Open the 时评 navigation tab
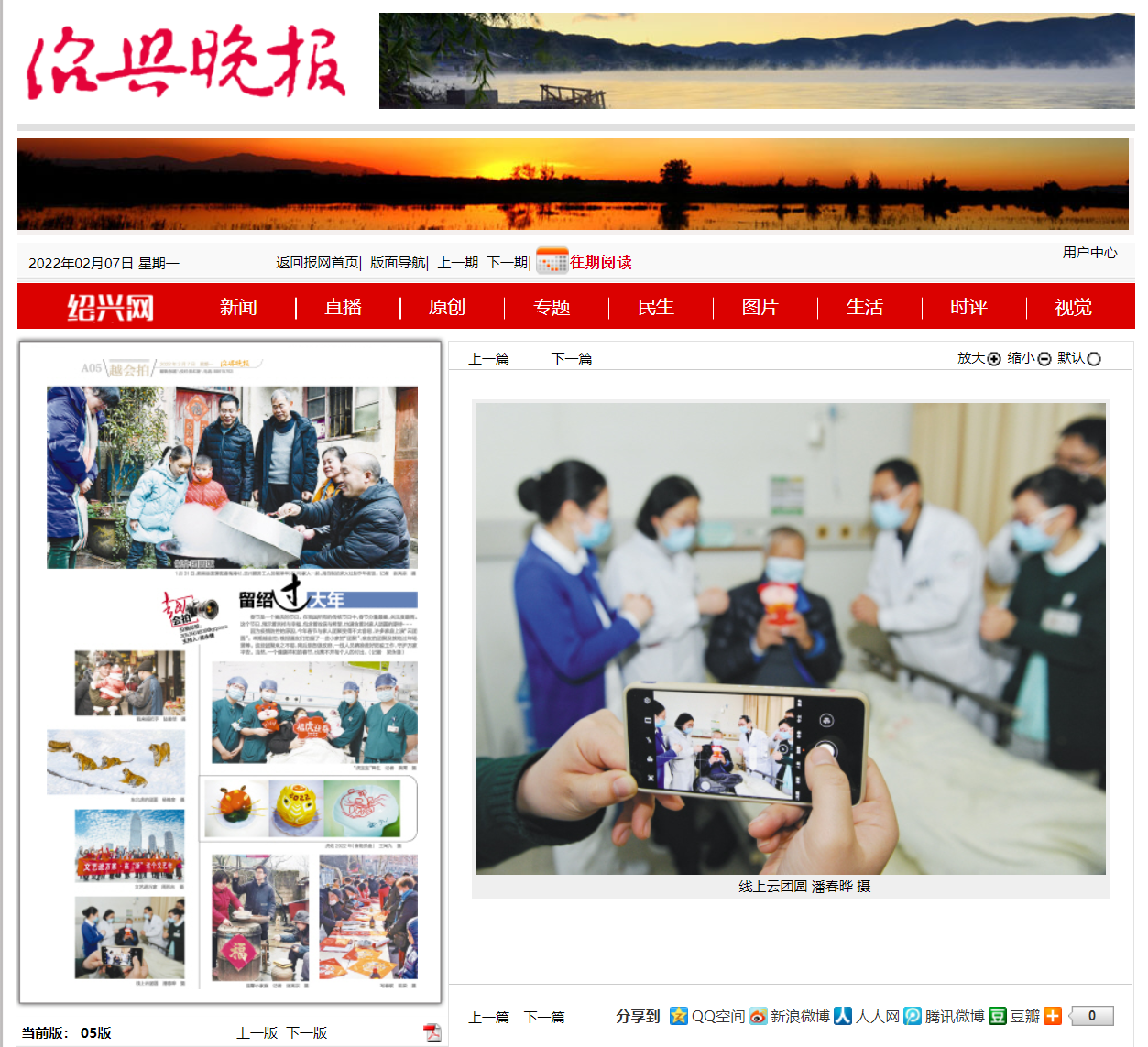Viewport: 1148px width, 1047px height. (968, 307)
